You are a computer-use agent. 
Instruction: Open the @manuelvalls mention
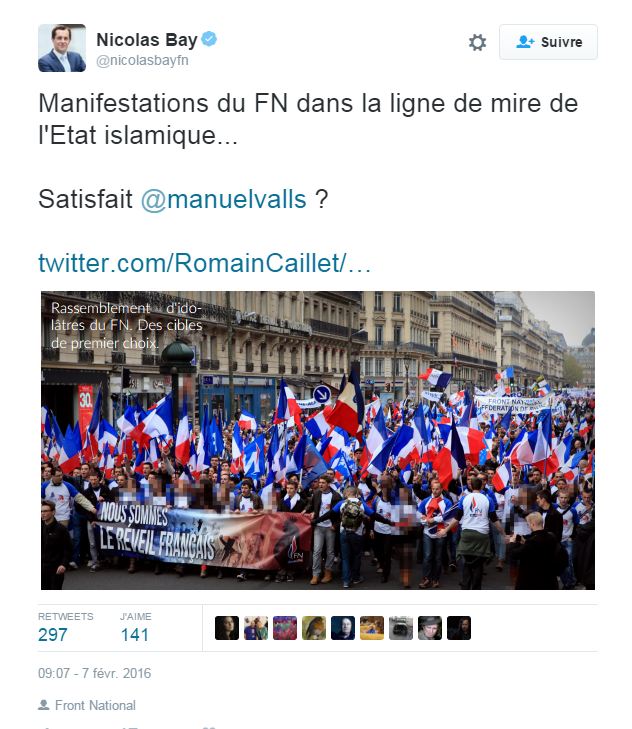click(223, 199)
